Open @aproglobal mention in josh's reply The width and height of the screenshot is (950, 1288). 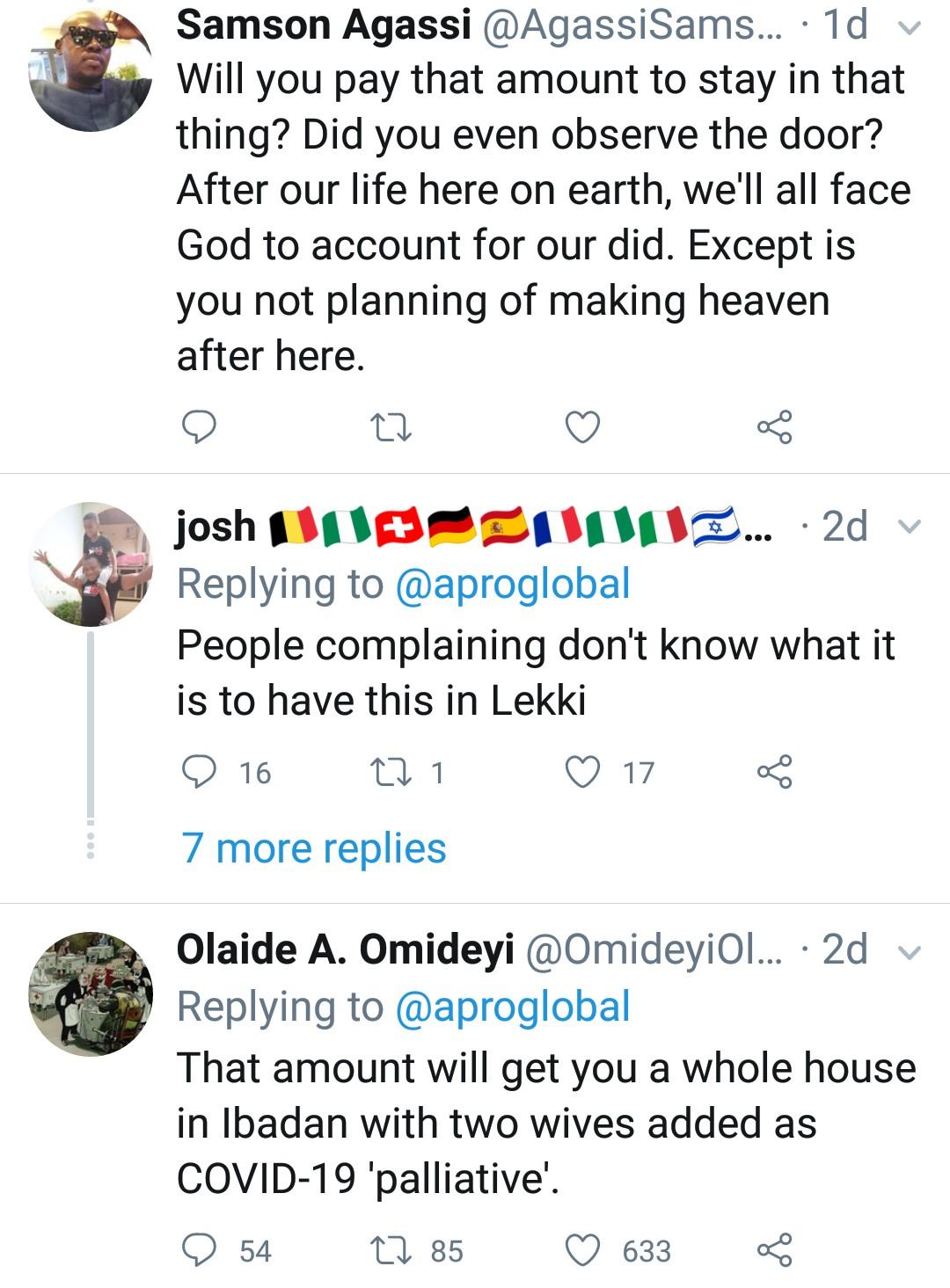[513, 585]
